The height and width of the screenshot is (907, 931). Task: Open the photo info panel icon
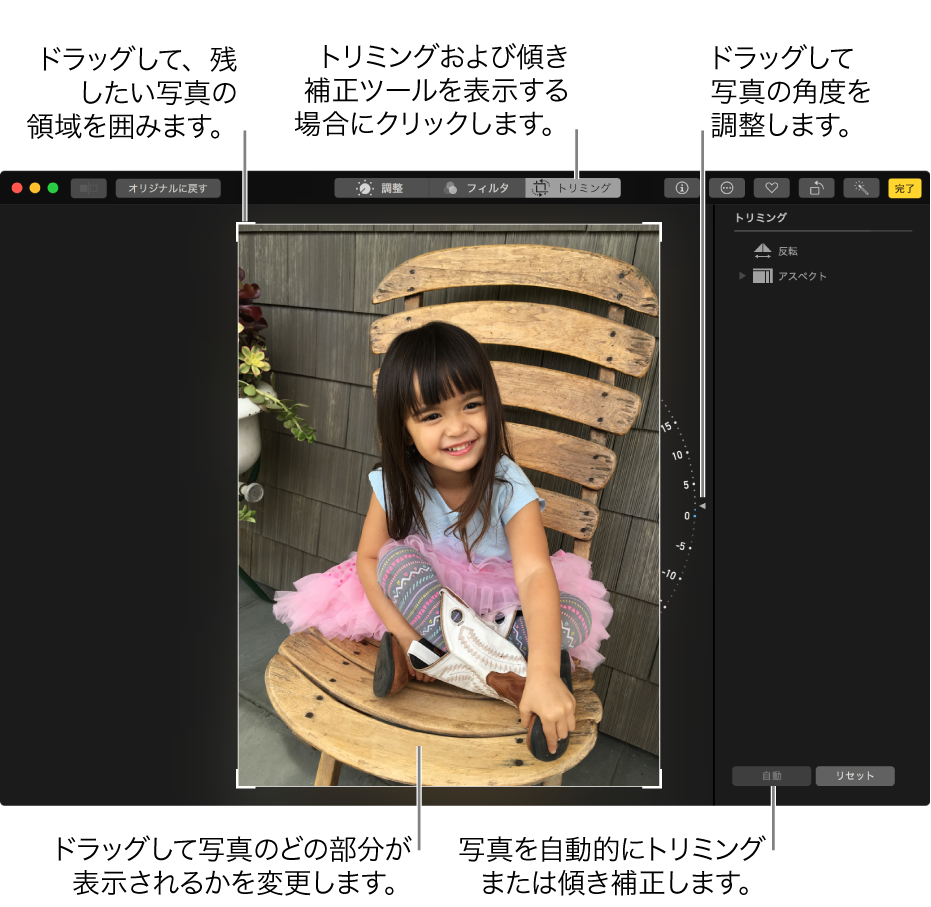pos(683,187)
